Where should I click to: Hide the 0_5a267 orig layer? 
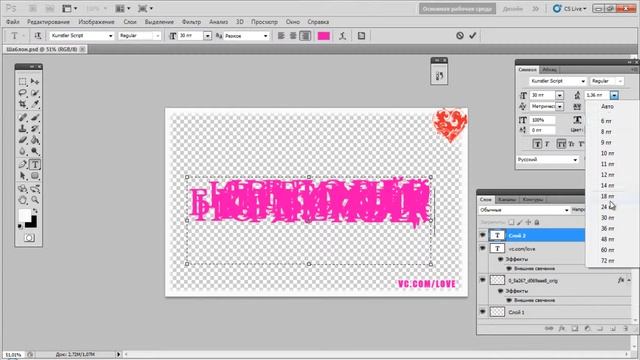pyautogui.click(x=483, y=280)
